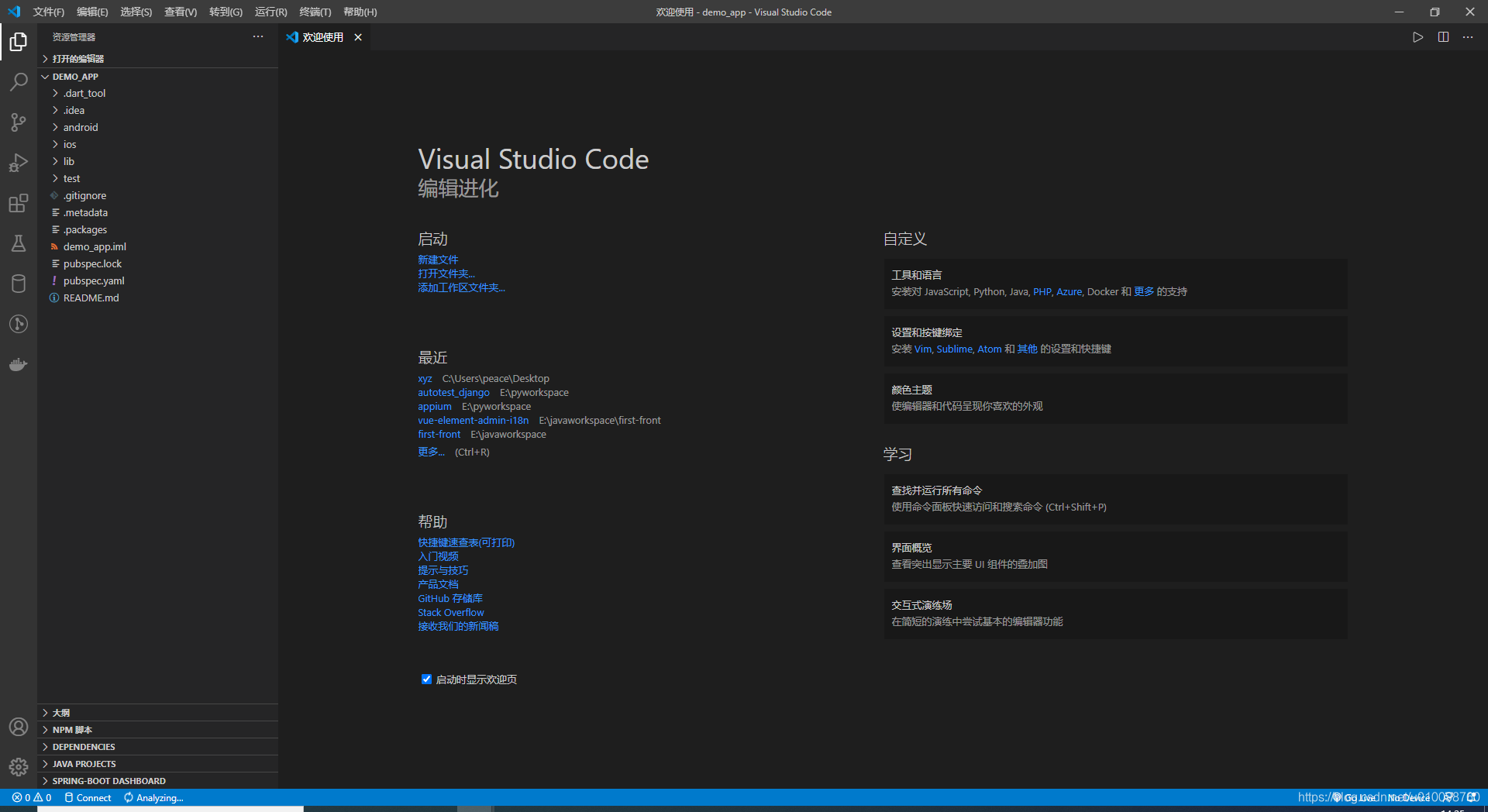The height and width of the screenshot is (812, 1488).
Task: Open the 编辑(E) menu
Action: tap(92, 12)
